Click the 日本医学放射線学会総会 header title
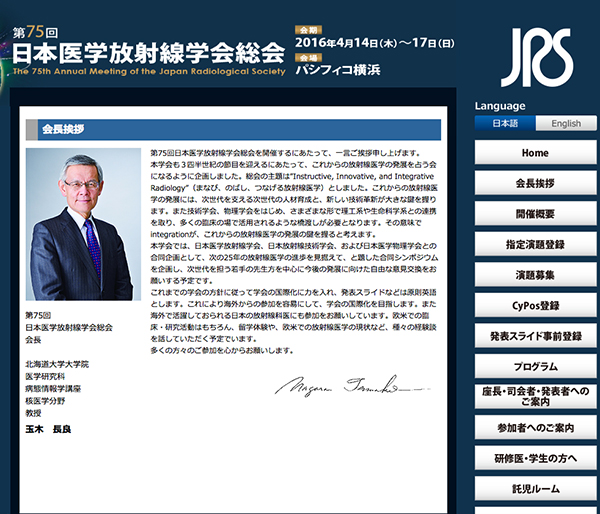This screenshot has width=600, height=514. click(148, 53)
